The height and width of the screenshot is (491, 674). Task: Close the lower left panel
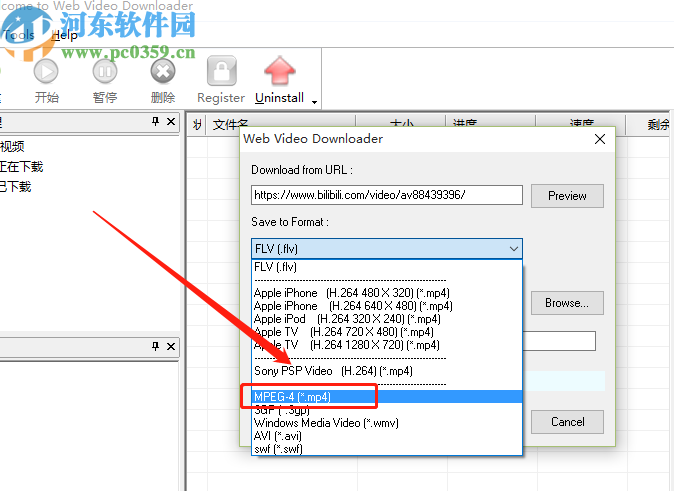[171, 346]
